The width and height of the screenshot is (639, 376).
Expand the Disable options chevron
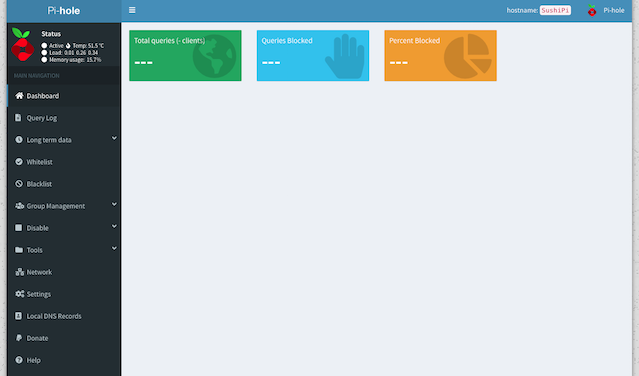point(114,226)
